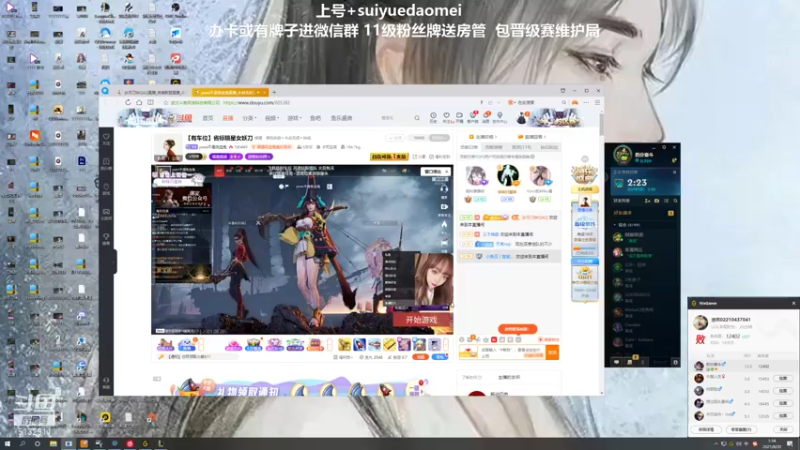The image size is (800, 450).
Task: Open the second chat ranking tab
Action: [x=494, y=147]
